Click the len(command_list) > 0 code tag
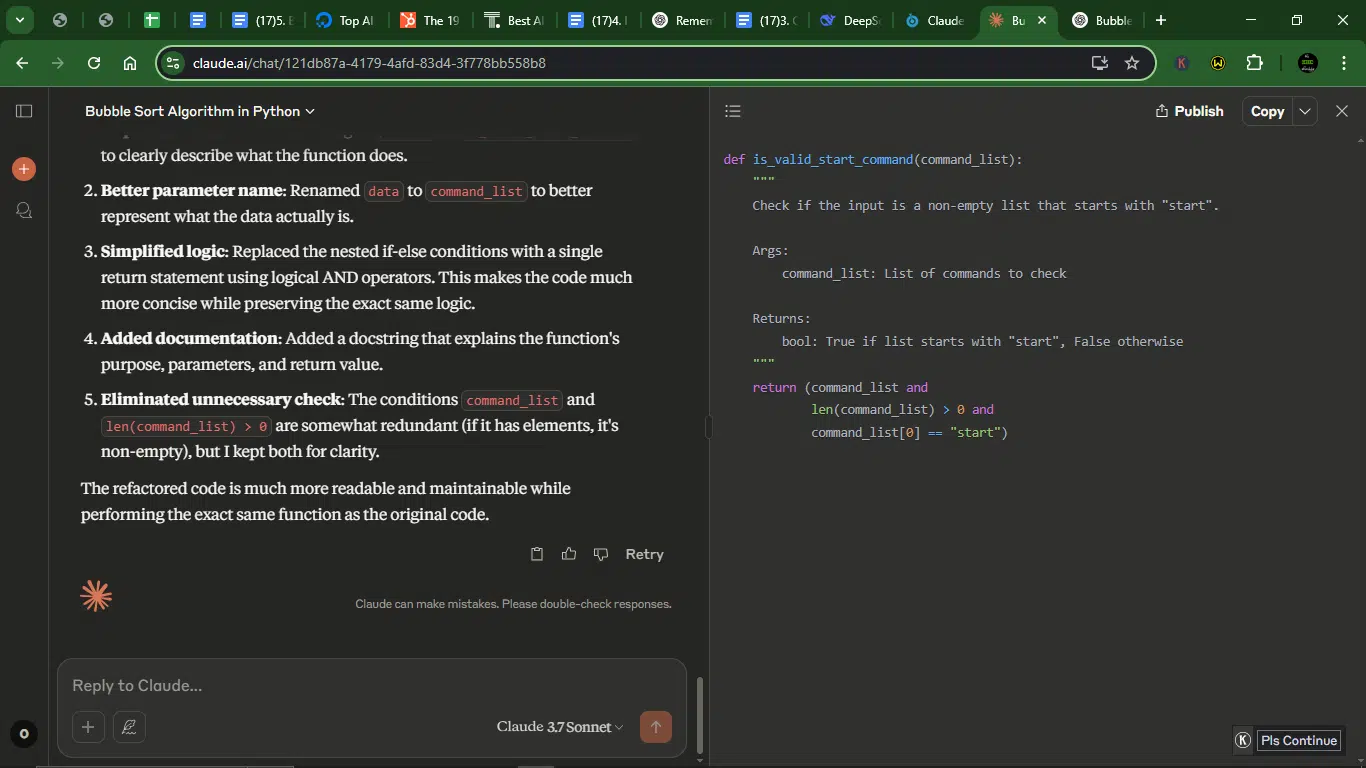Image resolution: width=1366 pixels, height=768 pixels. (x=186, y=426)
